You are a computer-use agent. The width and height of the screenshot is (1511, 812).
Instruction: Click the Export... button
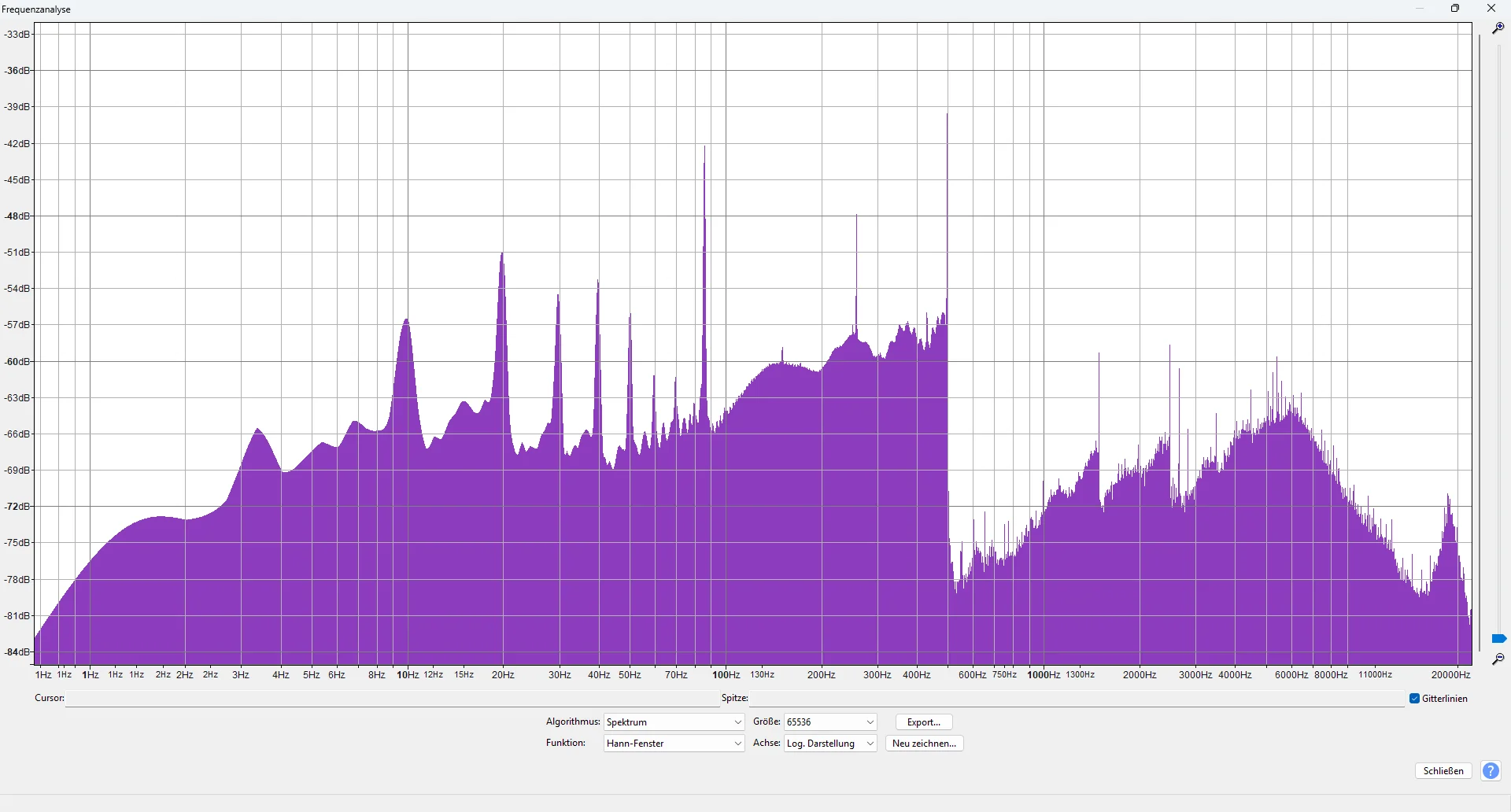[924, 722]
